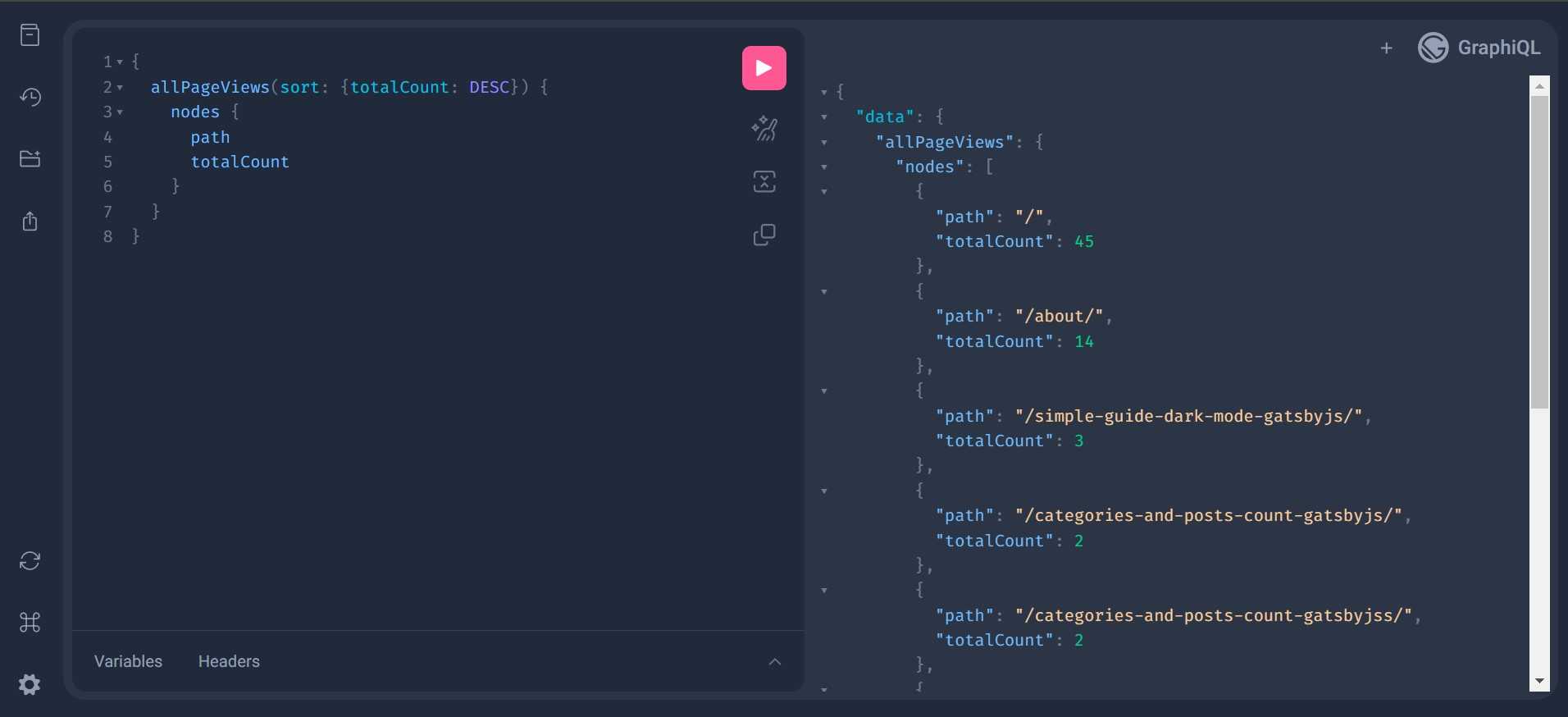
Task: Click the sort argument name in query
Action: tap(300, 87)
